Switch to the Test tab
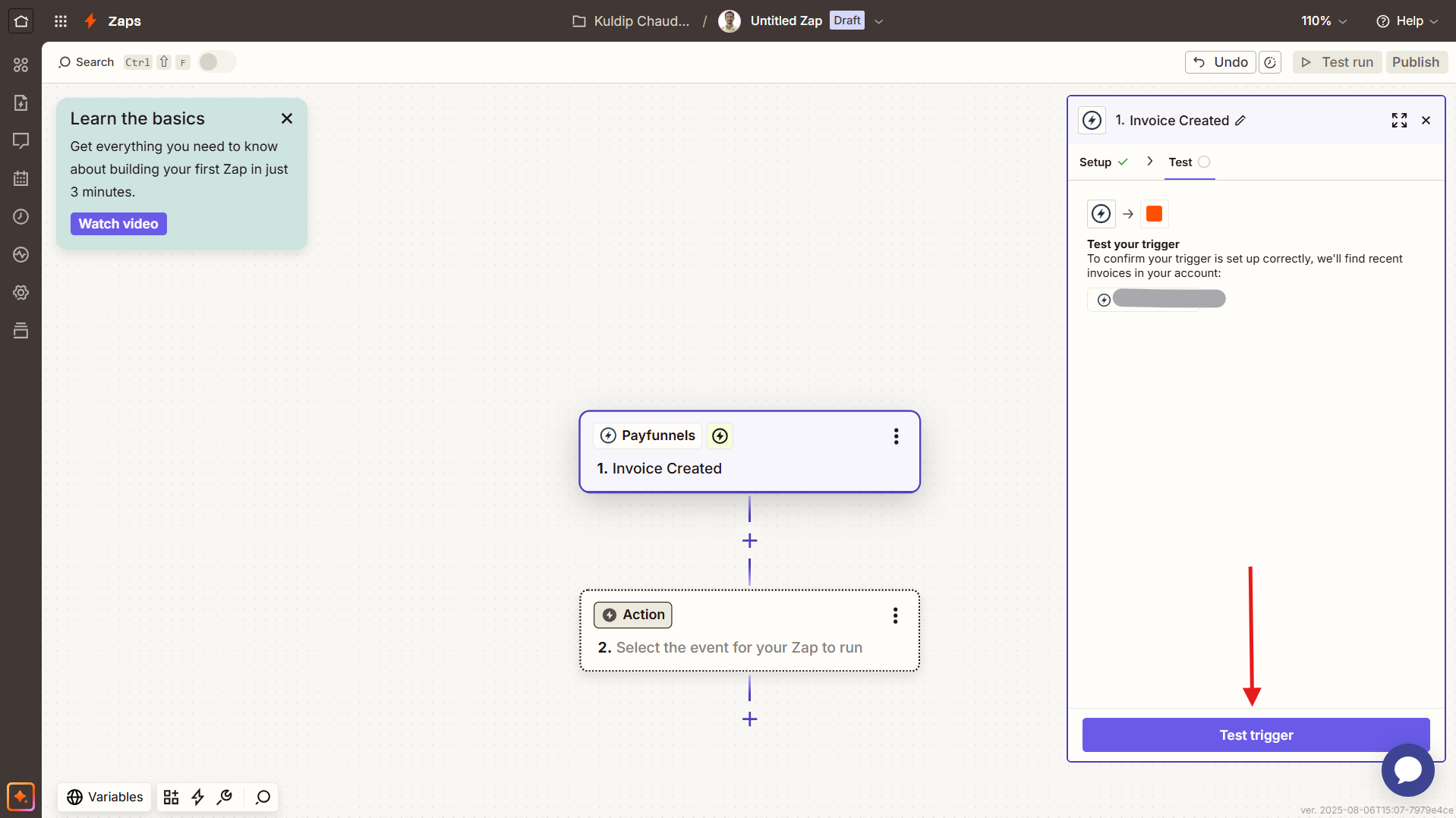1456x818 pixels. tap(1189, 162)
